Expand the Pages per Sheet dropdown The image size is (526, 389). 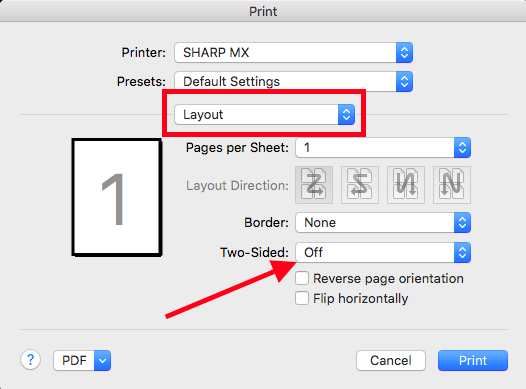tap(383, 148)
